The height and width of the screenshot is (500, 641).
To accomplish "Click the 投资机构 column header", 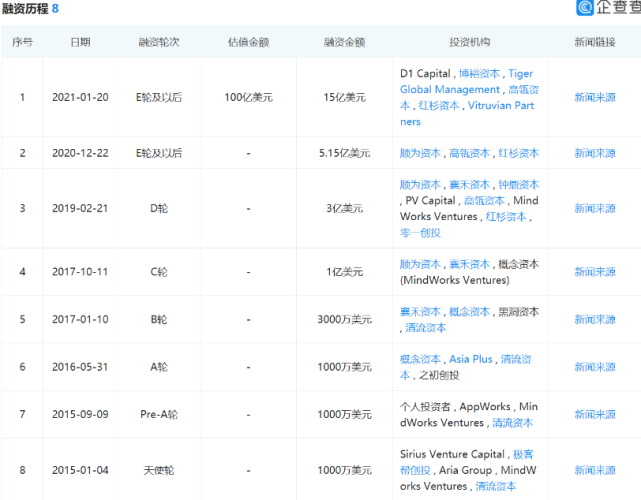I will (470, 42).
